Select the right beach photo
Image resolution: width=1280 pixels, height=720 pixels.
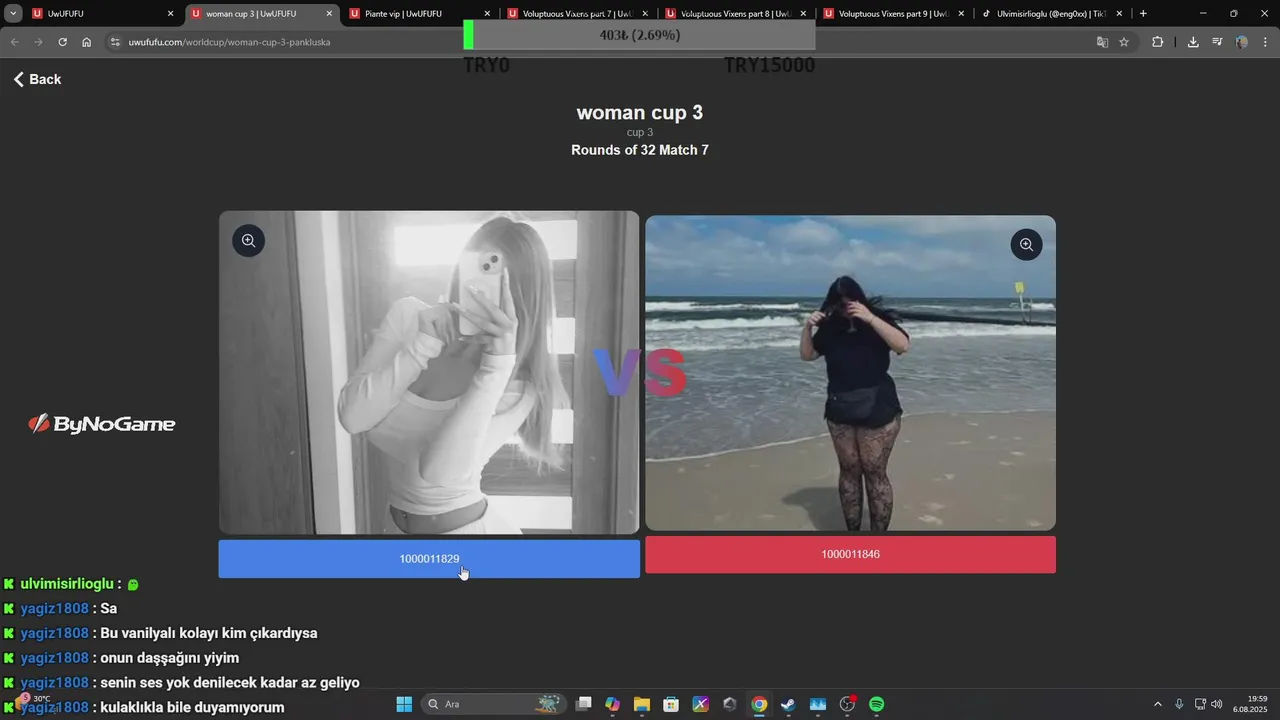click(x=850, y=373)
